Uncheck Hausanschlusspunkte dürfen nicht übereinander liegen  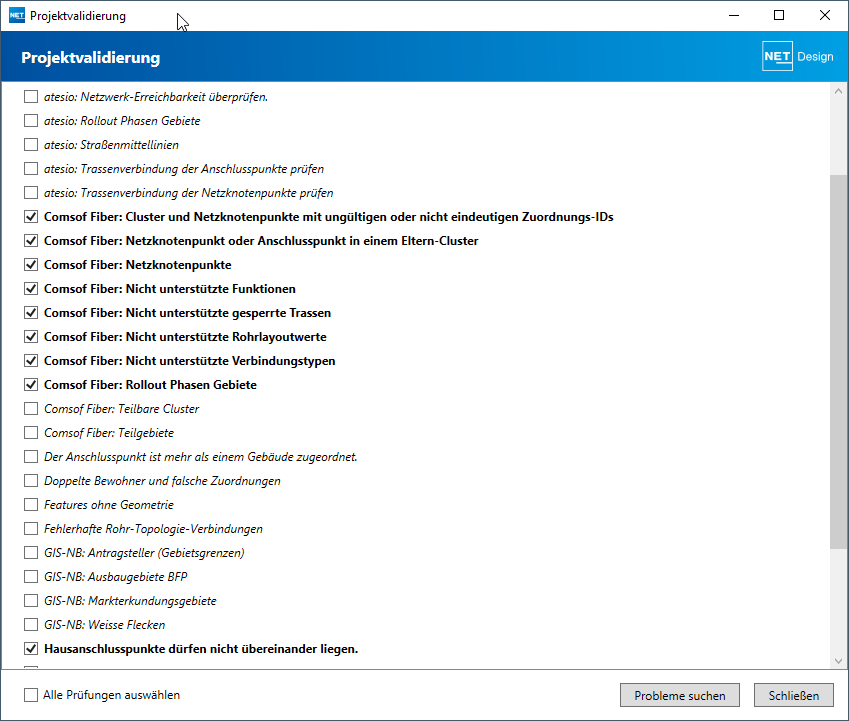(x=31, y=648)
